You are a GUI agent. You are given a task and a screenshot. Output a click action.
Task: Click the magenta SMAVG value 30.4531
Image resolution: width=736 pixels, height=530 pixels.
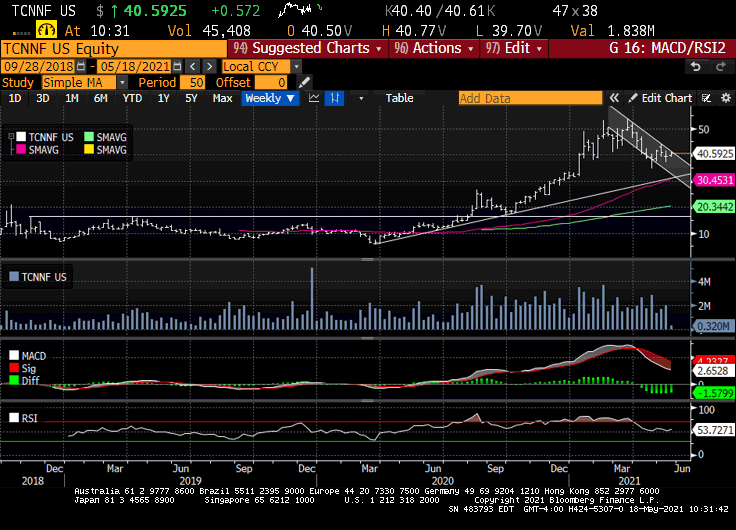click(x=714, y=180)
